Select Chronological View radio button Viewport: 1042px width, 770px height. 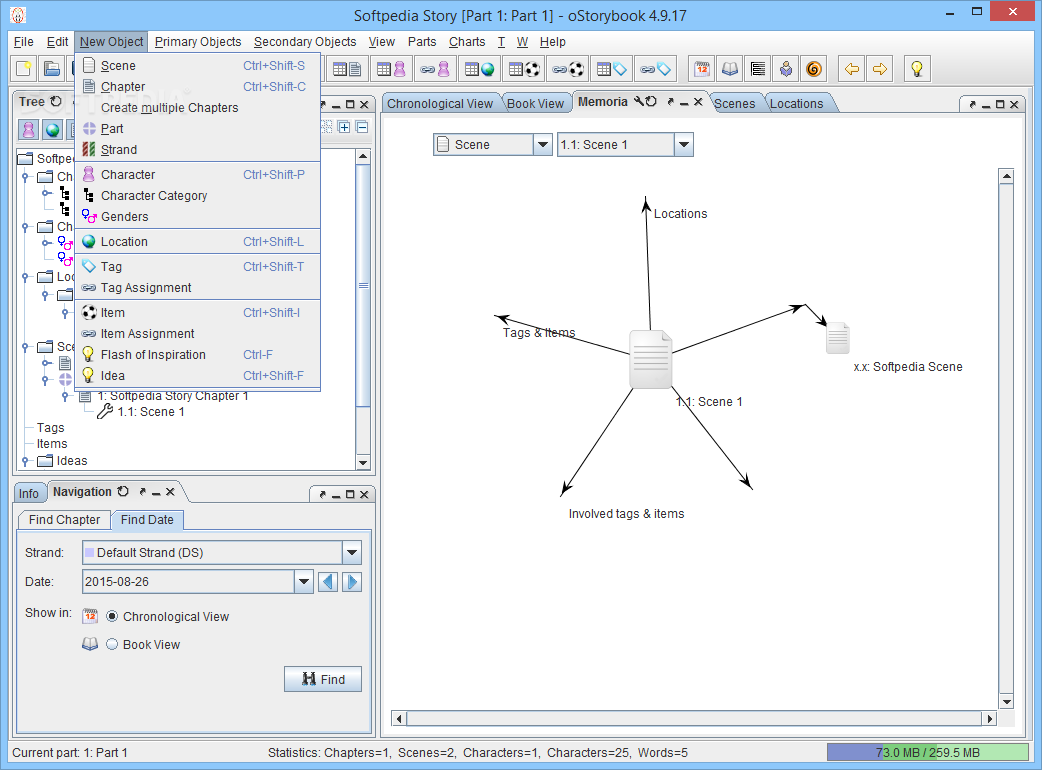click(x=112, y=617)
